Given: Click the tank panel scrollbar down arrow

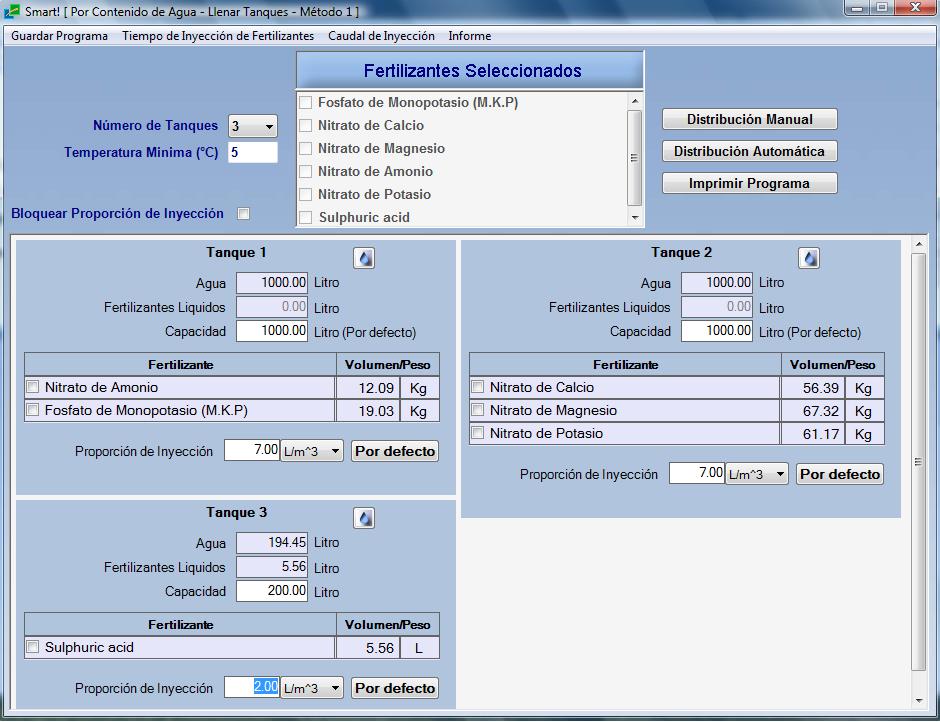Looking at the screenshot, I should 919,700.
